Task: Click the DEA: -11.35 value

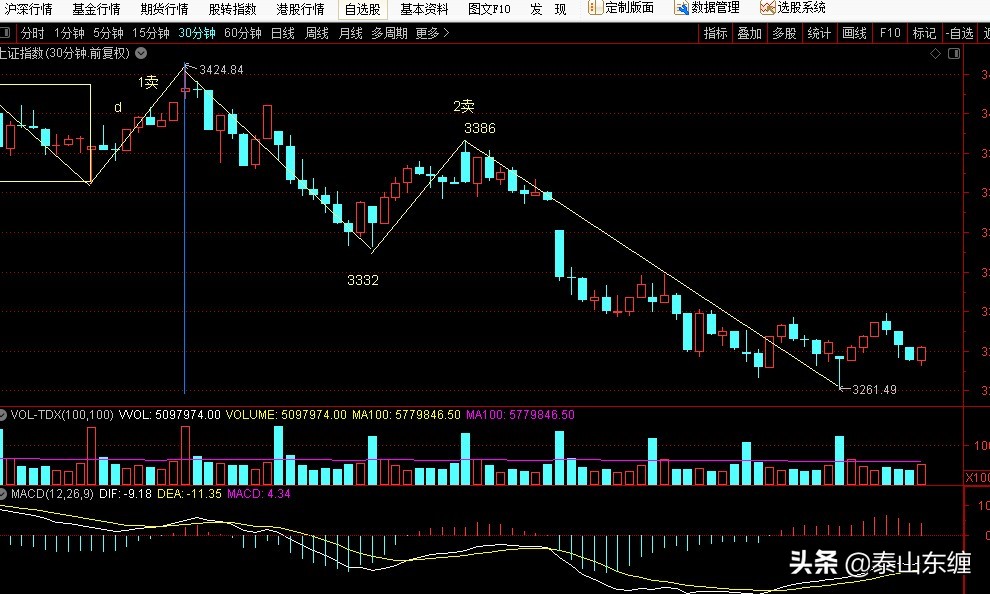Action: 189,494
